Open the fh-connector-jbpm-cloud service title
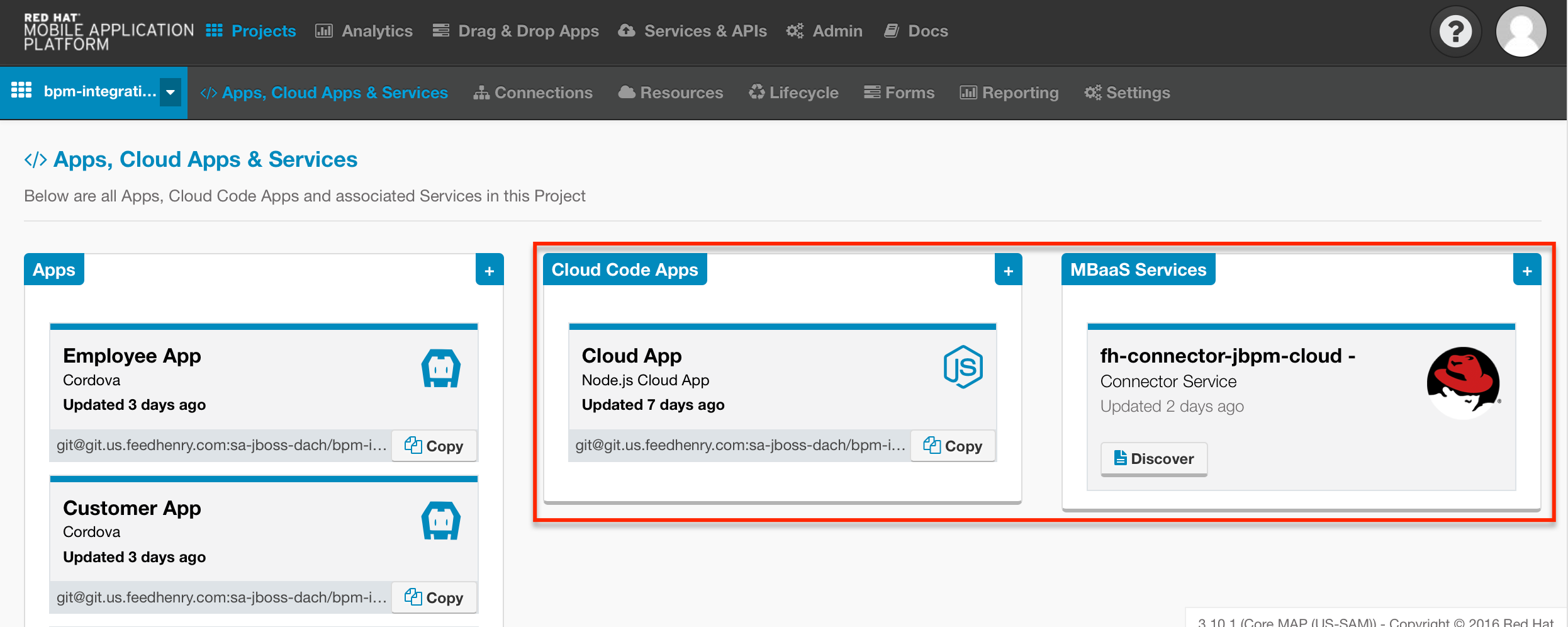 tap(1228, 356)
